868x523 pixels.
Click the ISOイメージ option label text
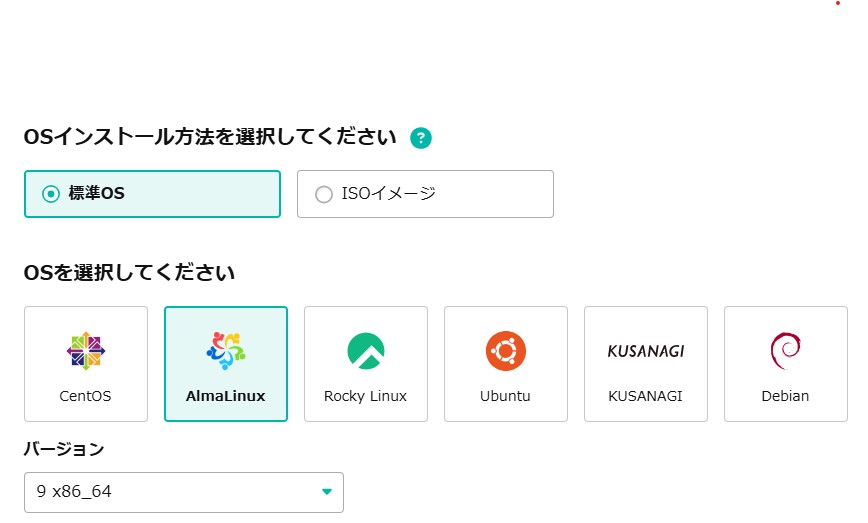pos(388,194)
